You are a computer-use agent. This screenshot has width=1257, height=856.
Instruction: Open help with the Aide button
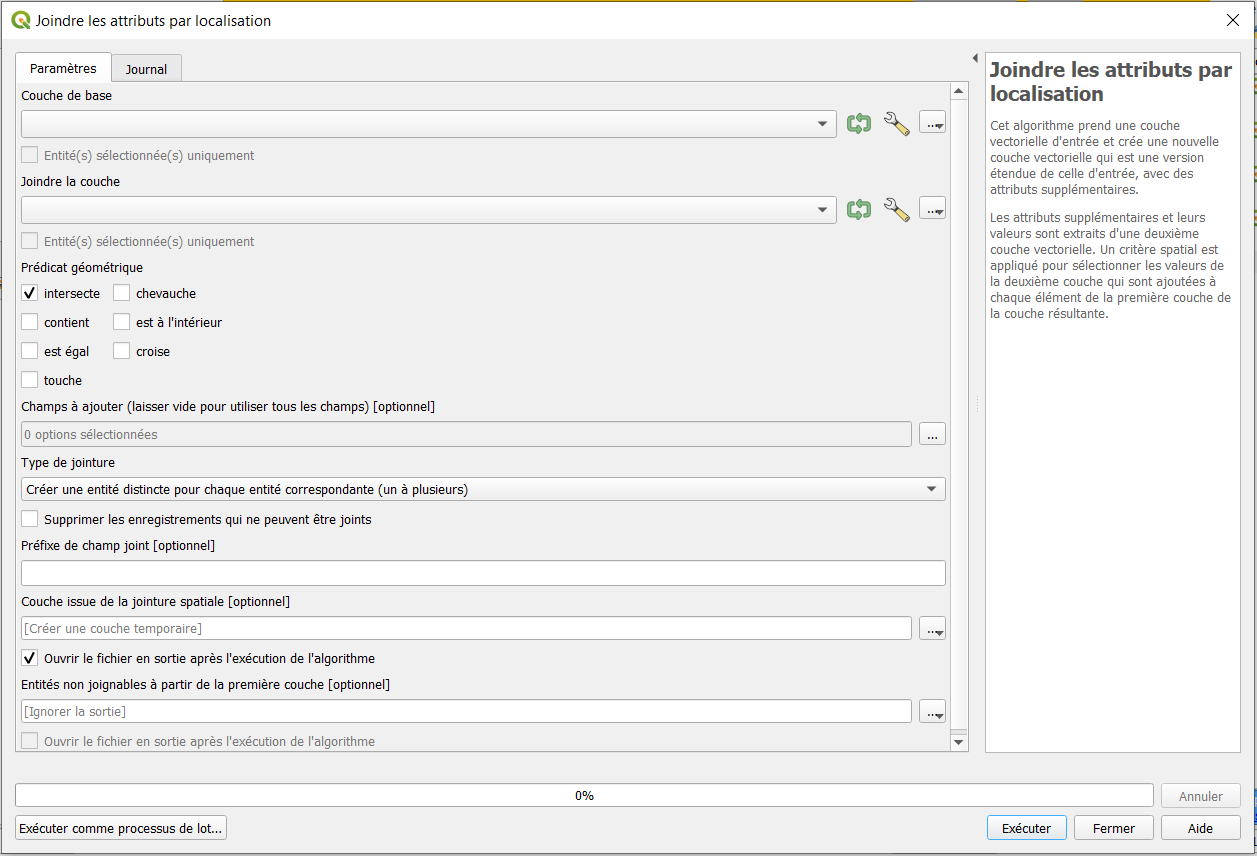(x=1201, y=828)
